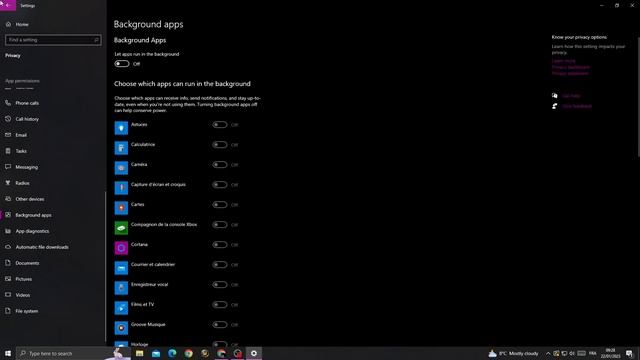Click the Astuces app icon
The image size is (640, 360).
[x=121, y=128]
